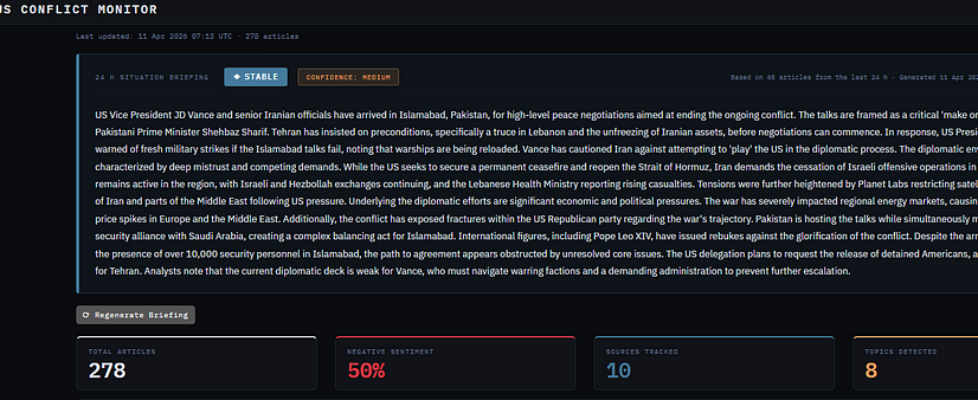The width and height of the screenshot is (978, 400).
Task: Click the 24 H Situation Briefing heading
Action: coord(152,77)
